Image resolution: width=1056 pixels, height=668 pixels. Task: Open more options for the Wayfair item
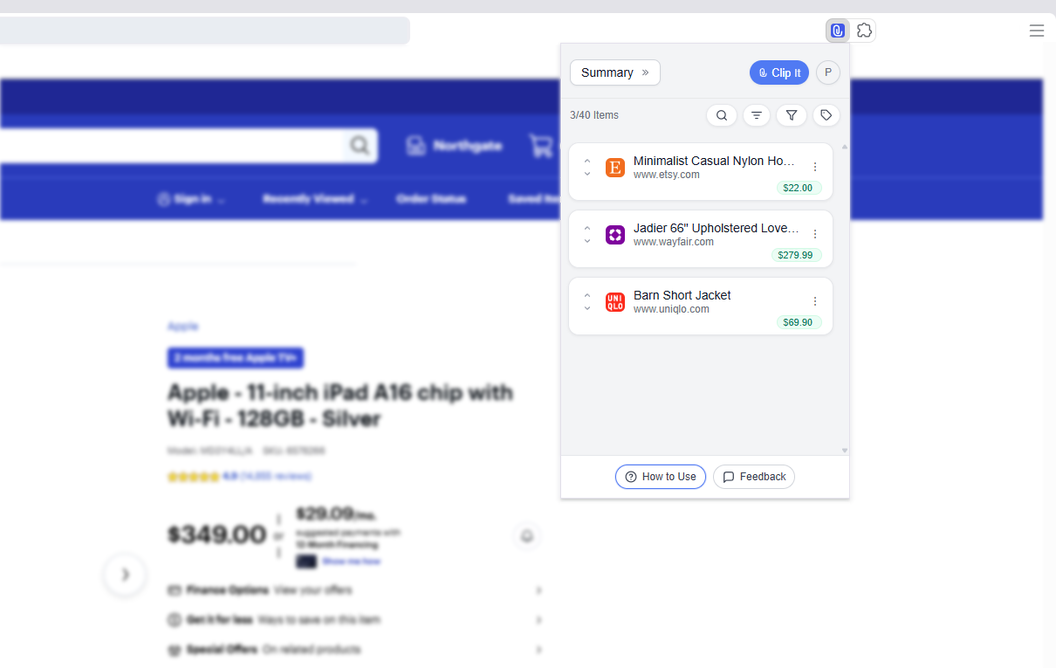point(815,234)
